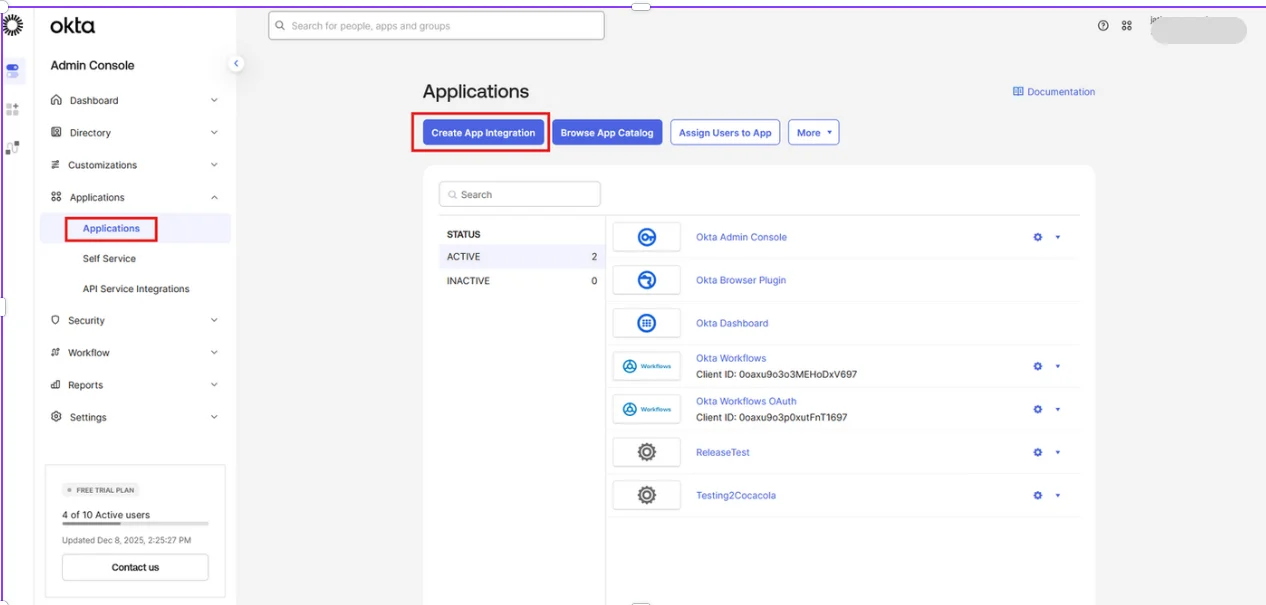Image resolution: width=1266 pixels, height=605 pixels.
Task: Expand the dropdown arrow on Okta Workflows OAuth row
Action: point(1057,408)
